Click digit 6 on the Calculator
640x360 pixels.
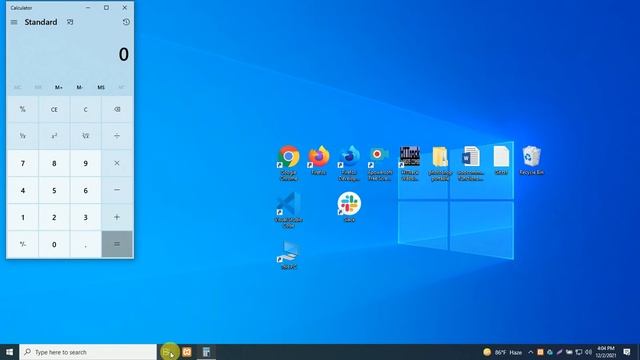point(86,190)
